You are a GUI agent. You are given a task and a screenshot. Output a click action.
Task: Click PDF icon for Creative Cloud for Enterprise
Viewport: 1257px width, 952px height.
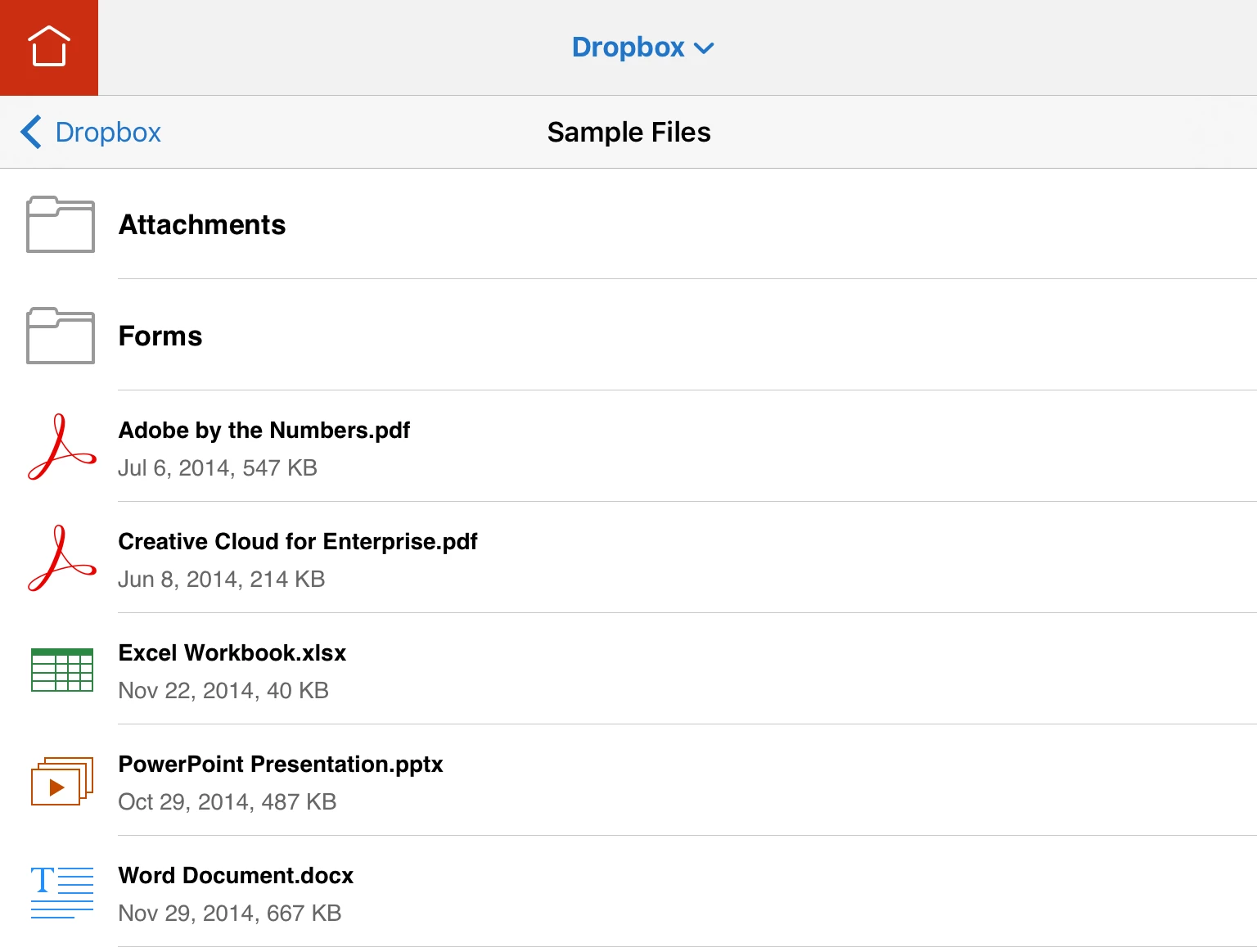(62, 558)
